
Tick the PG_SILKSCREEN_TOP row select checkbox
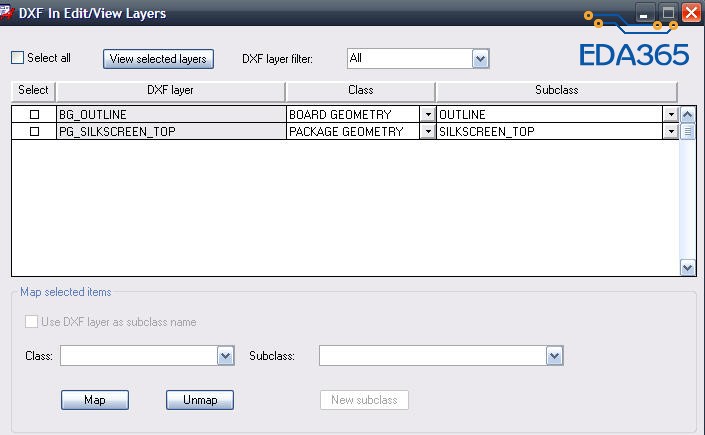[34, 131]
